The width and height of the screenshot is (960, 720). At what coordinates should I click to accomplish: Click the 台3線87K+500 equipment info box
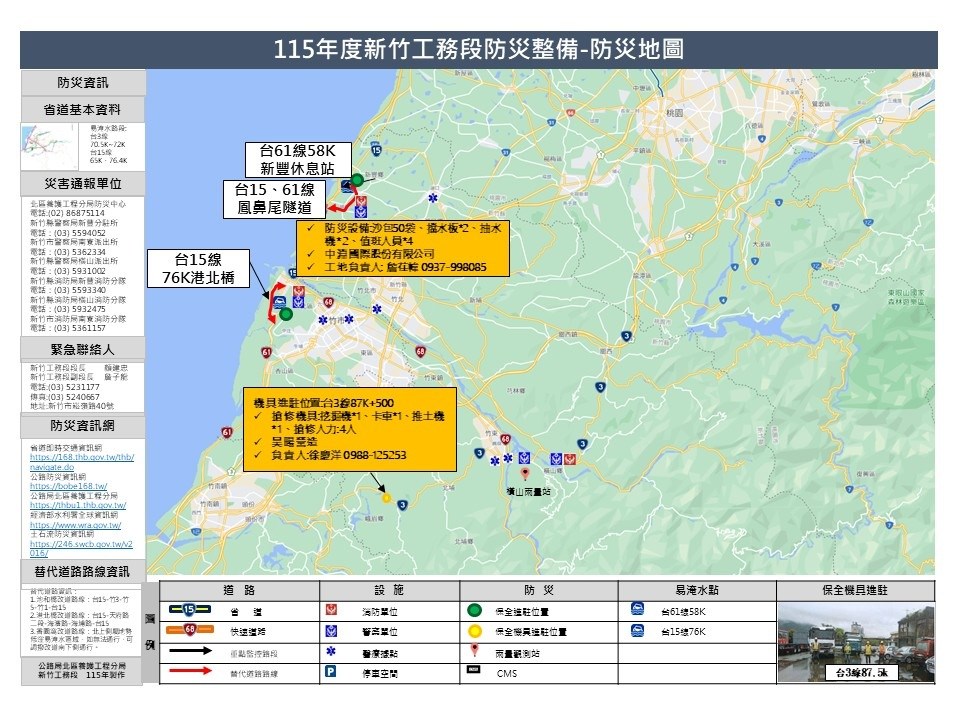click(x=352, y=430)
